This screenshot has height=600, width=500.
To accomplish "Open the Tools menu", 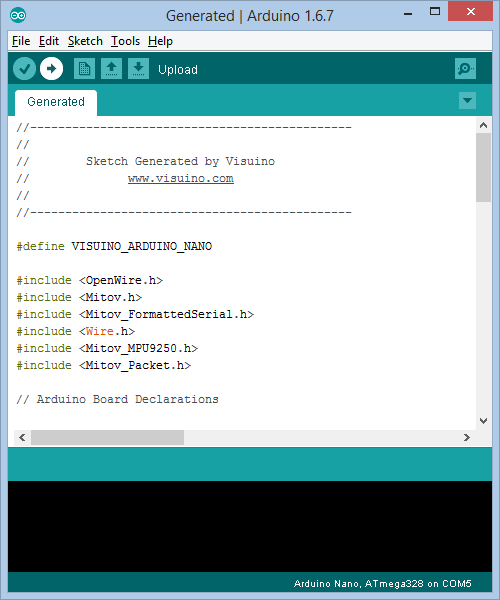I will click(x=125, y=41).
